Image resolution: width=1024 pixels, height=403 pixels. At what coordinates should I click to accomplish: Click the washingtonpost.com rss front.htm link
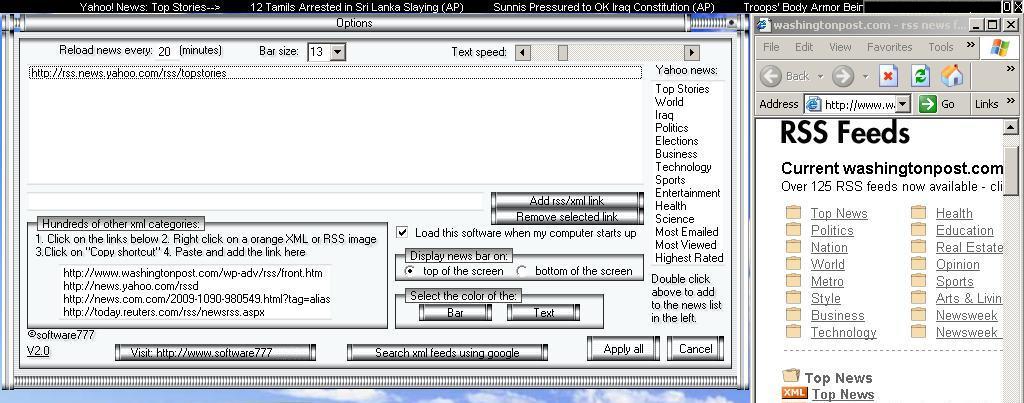point(193,273)
